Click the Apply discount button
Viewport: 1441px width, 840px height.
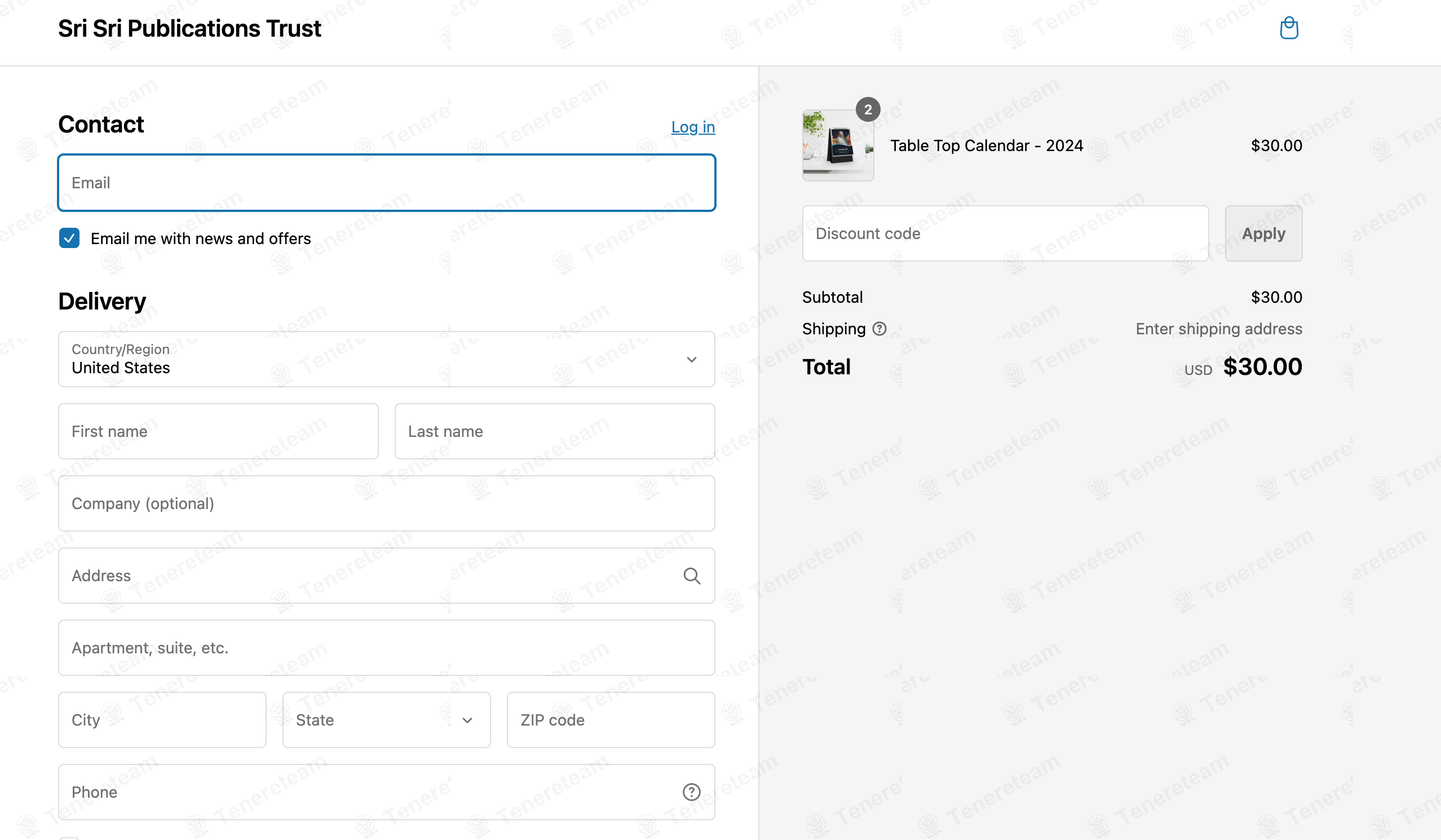1263,233
